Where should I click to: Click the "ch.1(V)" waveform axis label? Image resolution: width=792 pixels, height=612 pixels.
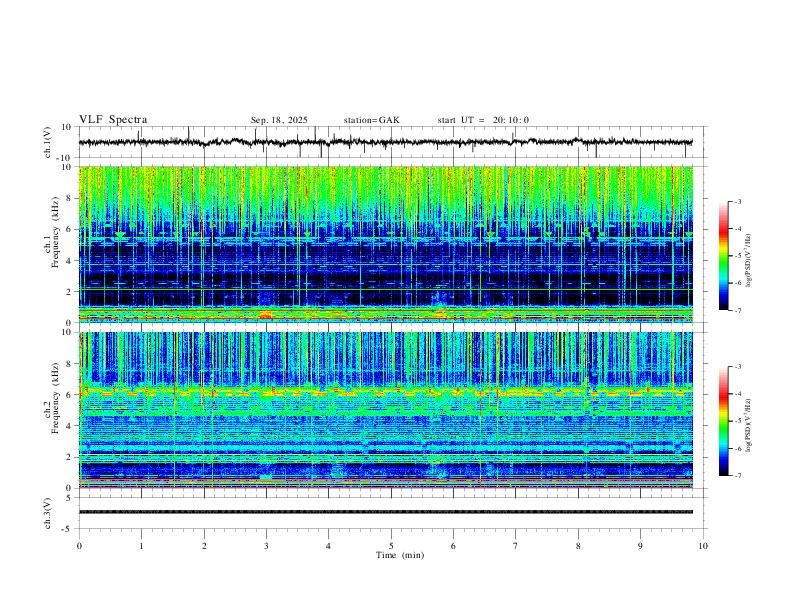point(48,142)
